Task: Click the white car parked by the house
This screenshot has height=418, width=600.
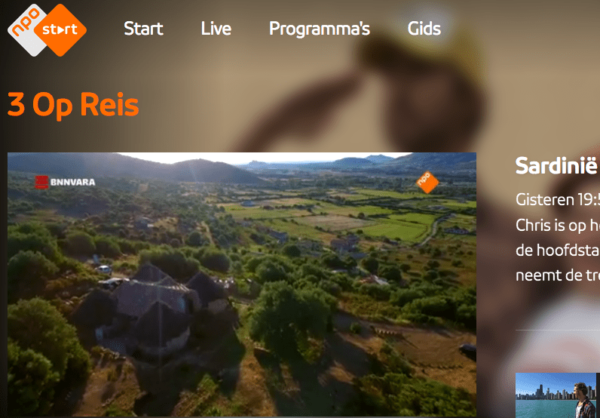Action: pyautogui.click(x=104, y=269)
